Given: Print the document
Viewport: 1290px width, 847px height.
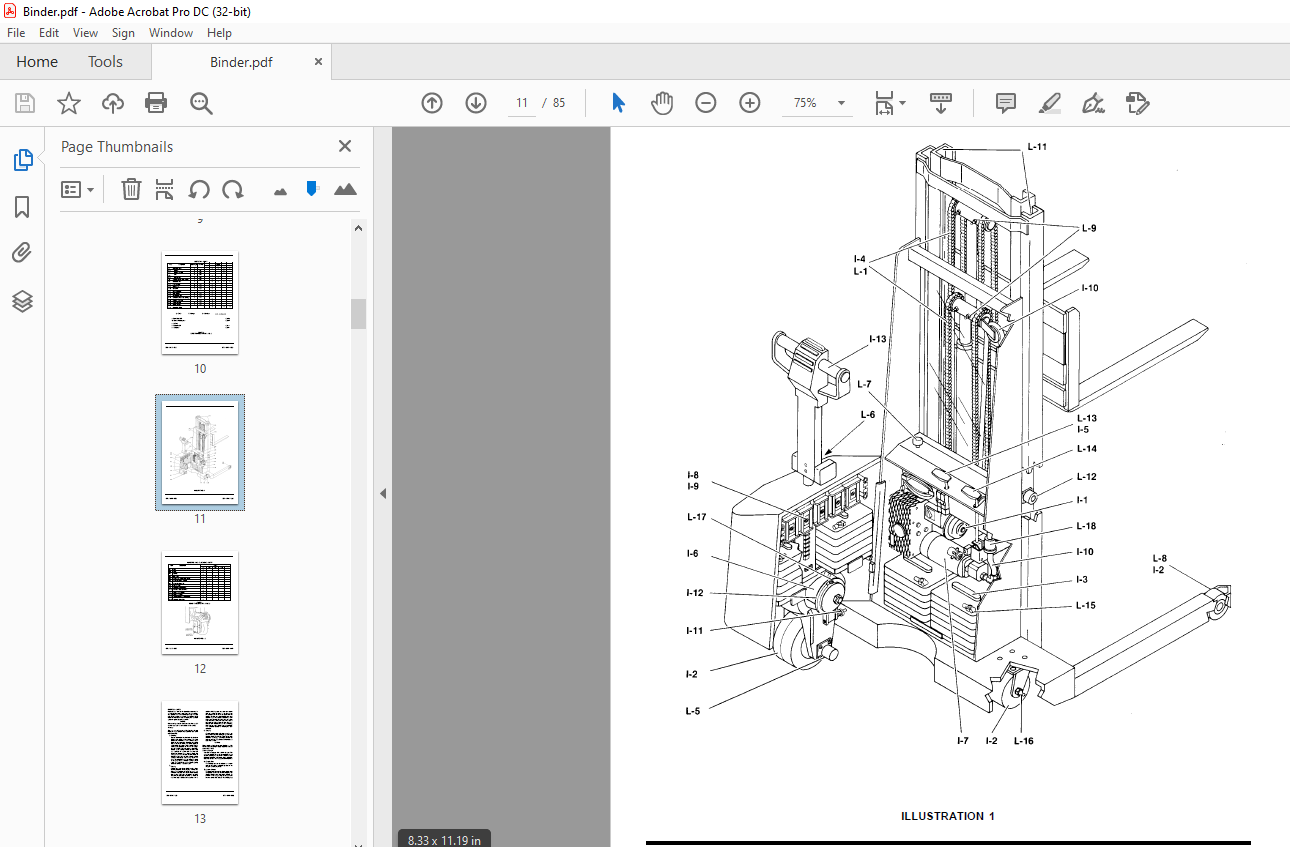Looking at the screenshot, I should point(156,103).
